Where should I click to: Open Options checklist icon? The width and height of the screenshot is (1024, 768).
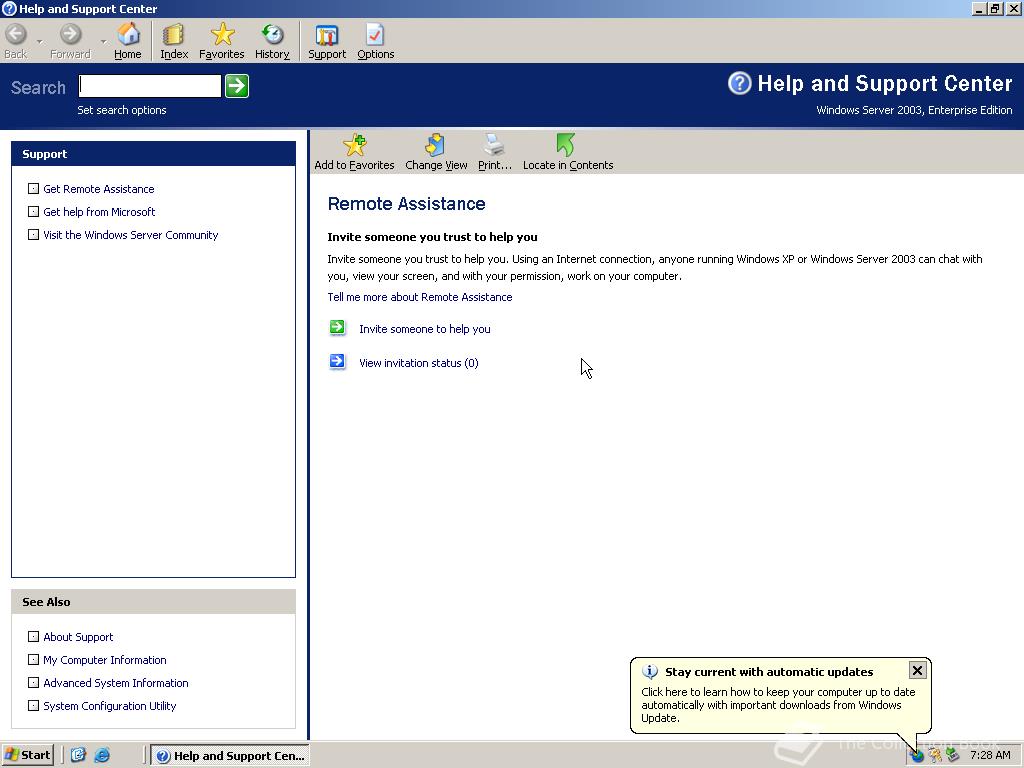pos(375,35)
